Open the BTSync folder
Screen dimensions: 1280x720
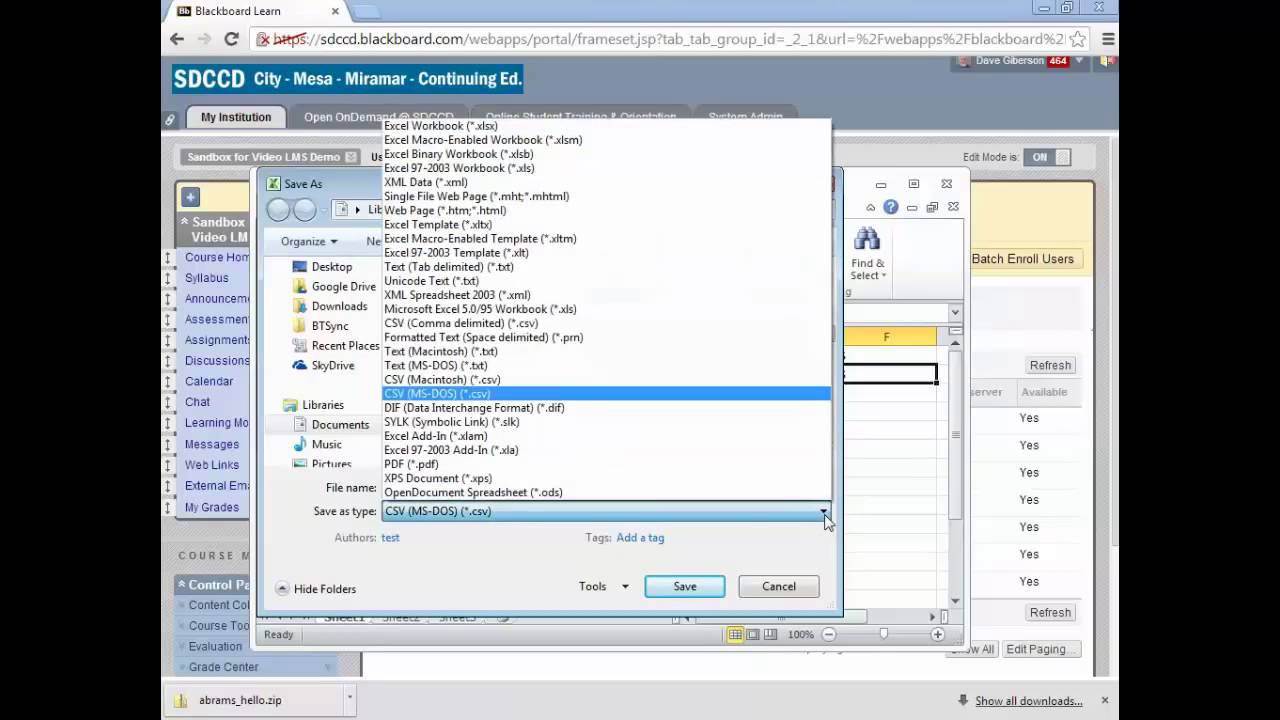pos(320,326)
